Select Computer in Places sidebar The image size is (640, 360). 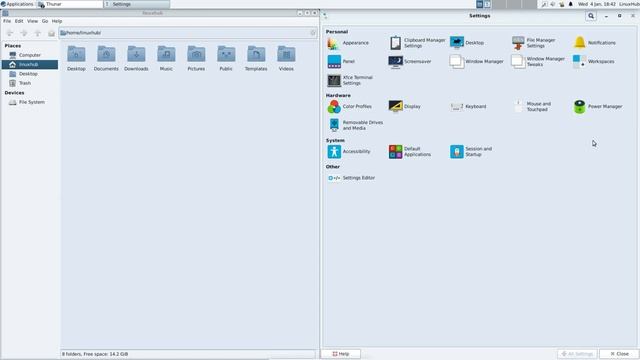(29, 55)
